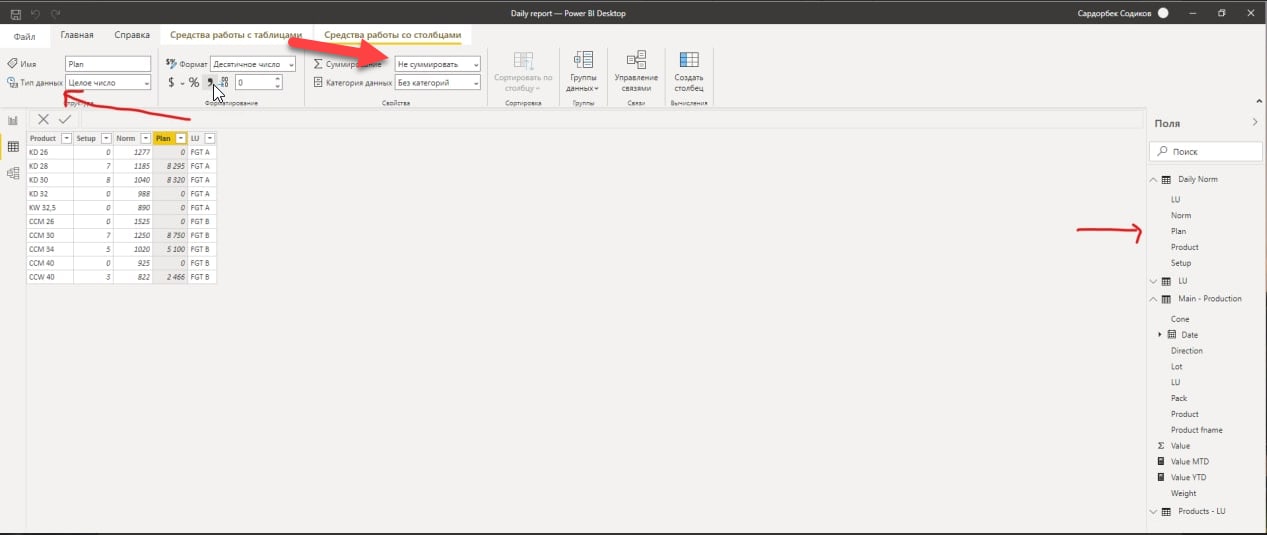
Task: Select Setup field in Daily Norm
Action: (1181, 263)
